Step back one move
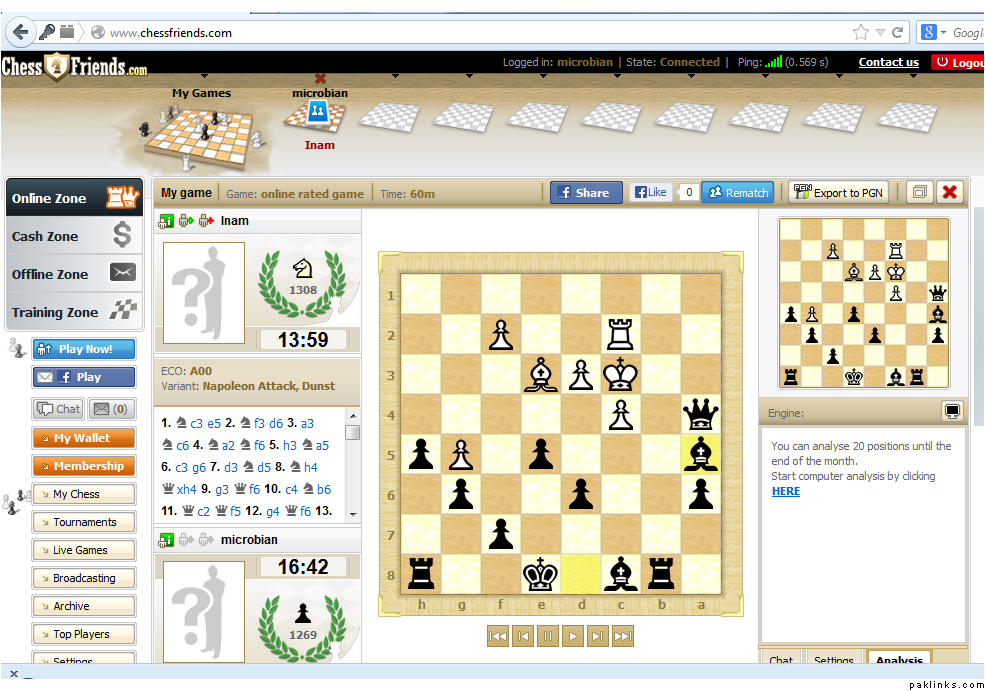Screen dimensions: 985x691 pyautogui.click(x=523, y=636)
